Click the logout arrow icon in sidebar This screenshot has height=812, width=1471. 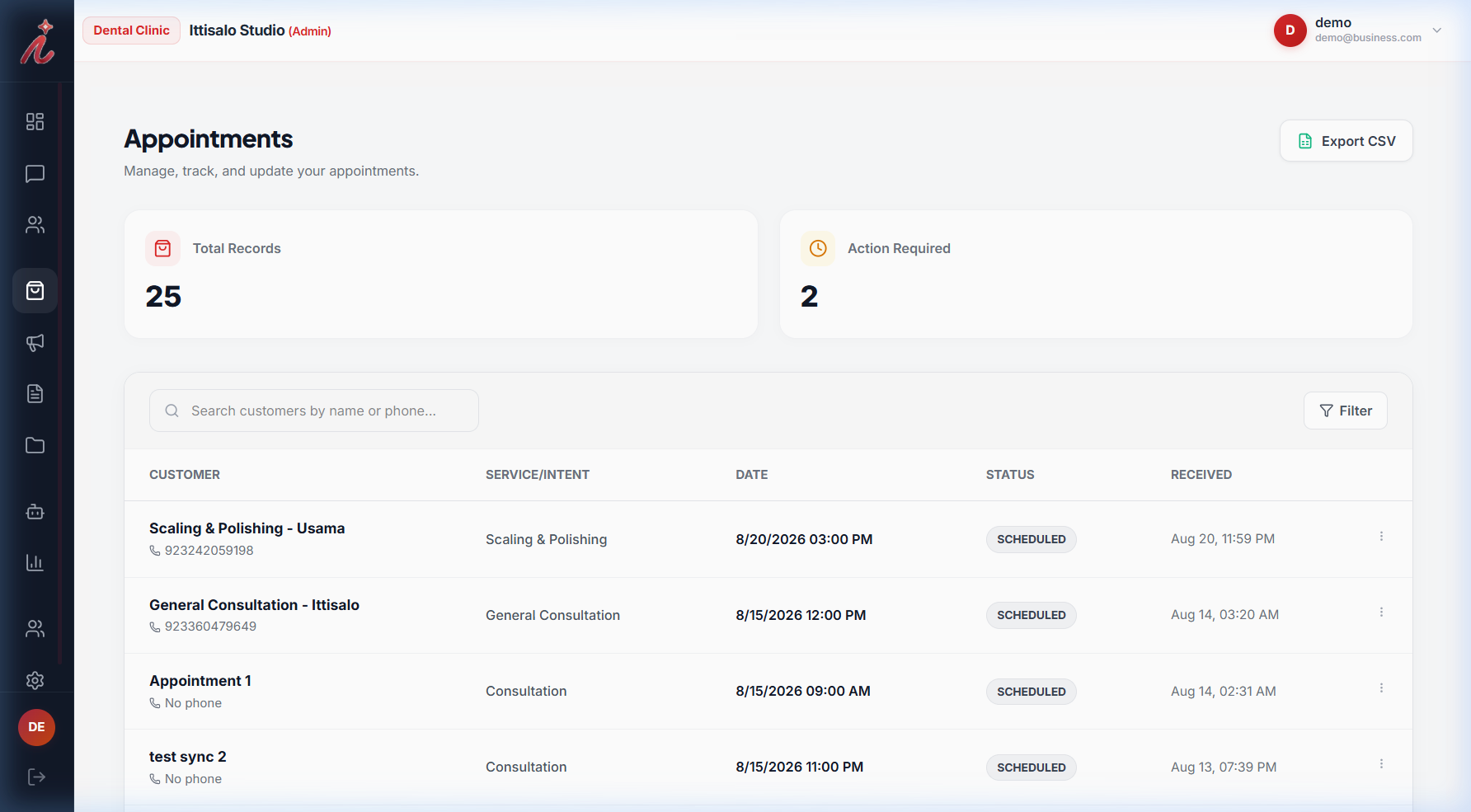pyautogui.click(x=36, y=777)
